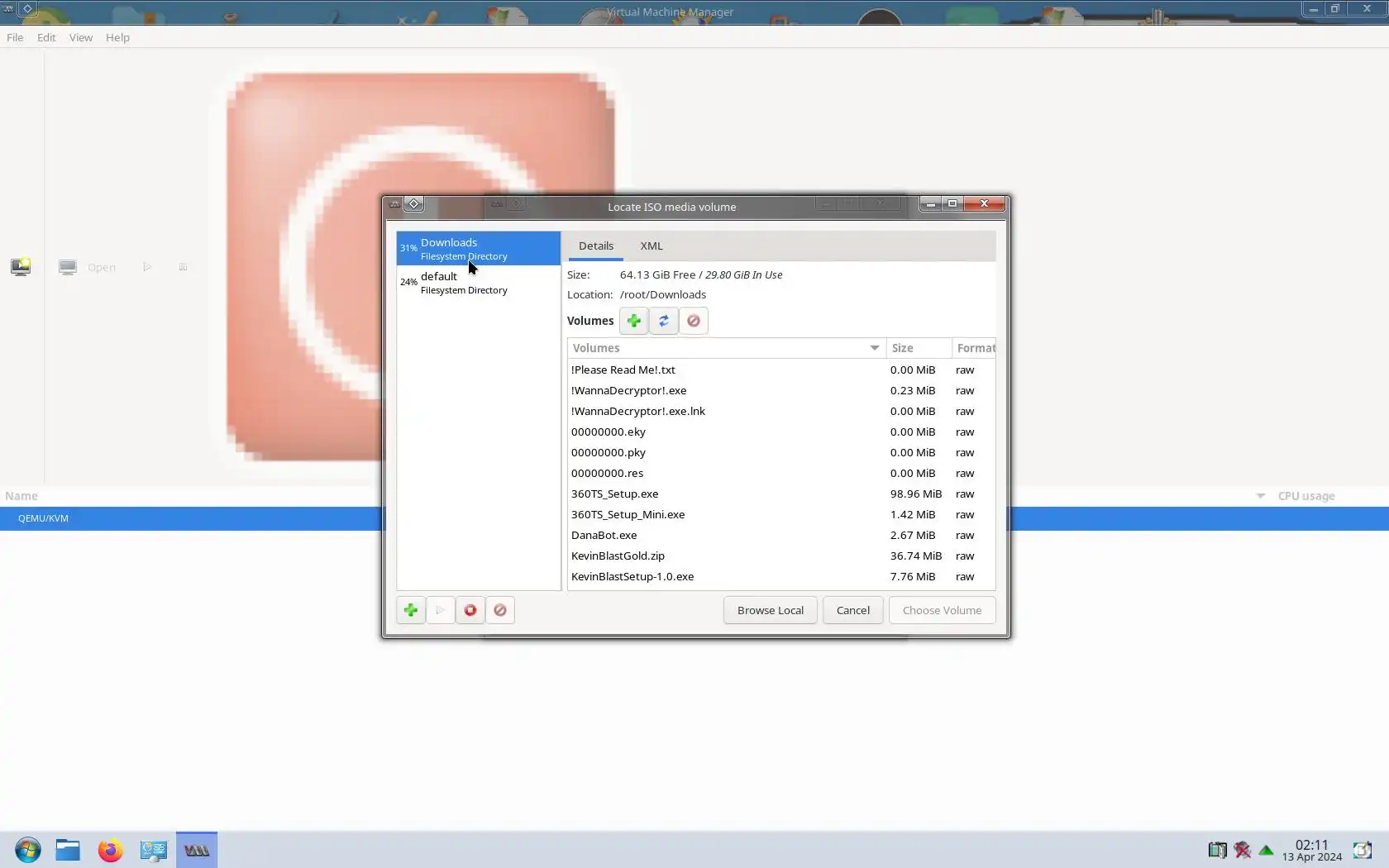
Task: Open the File menu
Action: [x=15, y=37]
